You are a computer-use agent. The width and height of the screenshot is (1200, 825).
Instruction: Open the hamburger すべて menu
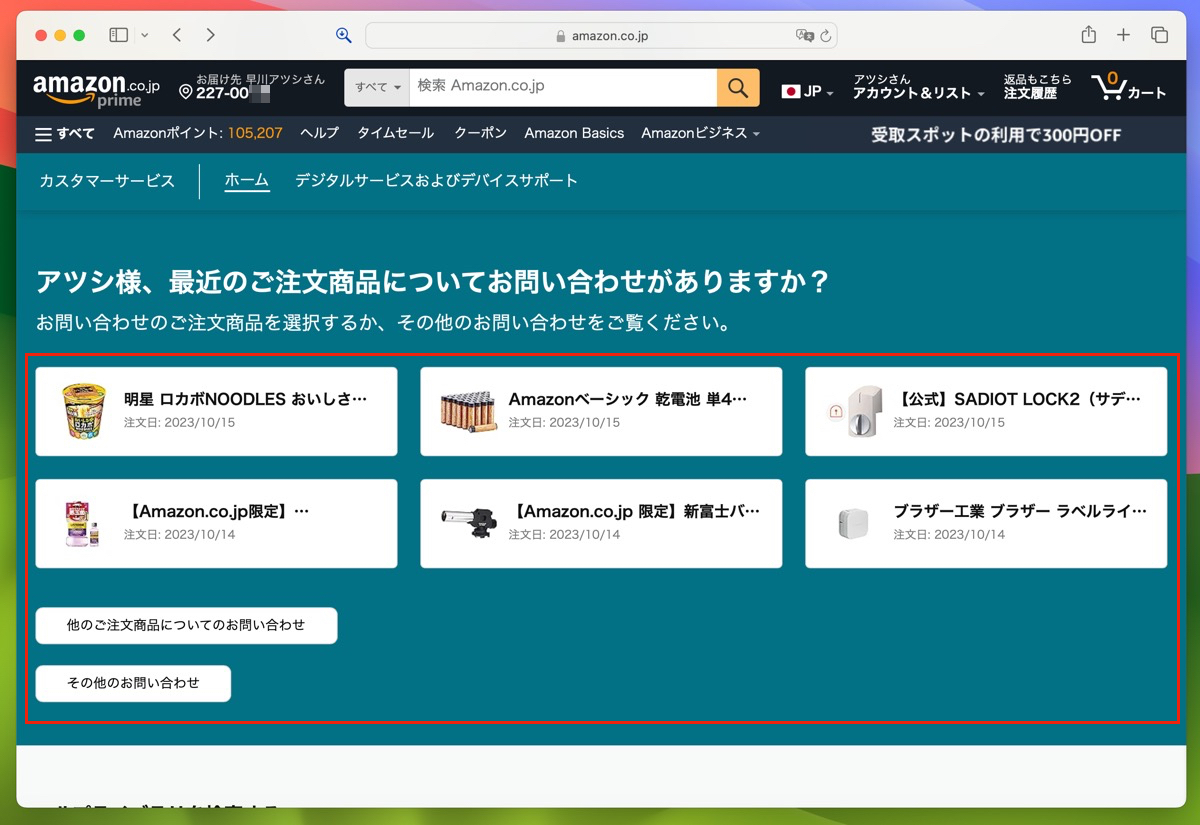(x=64, y=134)
